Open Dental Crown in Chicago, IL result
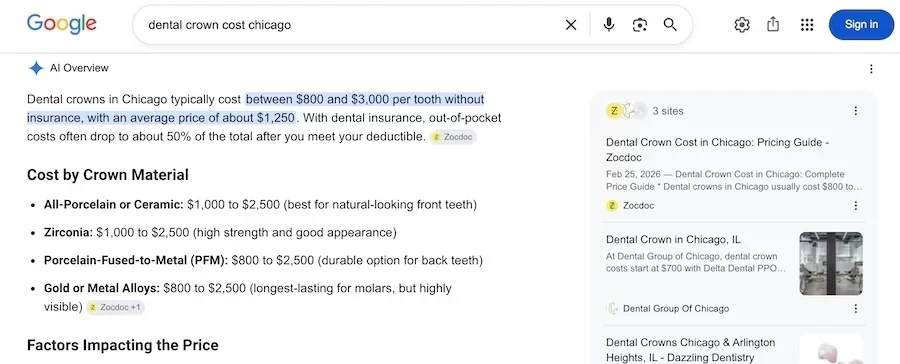Image resolution: width=900 pixels, height=364 pixels. click(673, 239)
